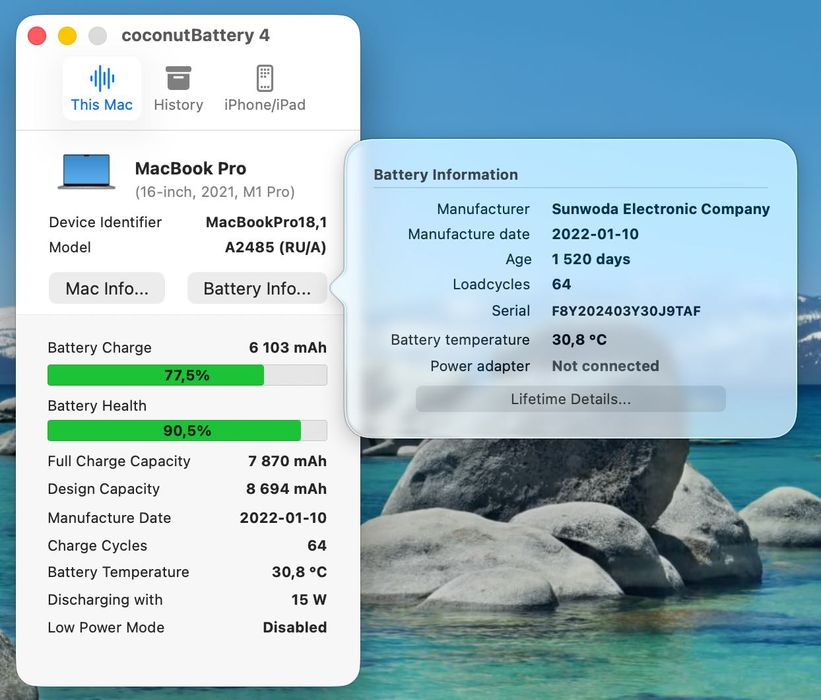Click the Battery Health 90,5% bar
This screenshot has width=821, height=700.
pos(187,430)
